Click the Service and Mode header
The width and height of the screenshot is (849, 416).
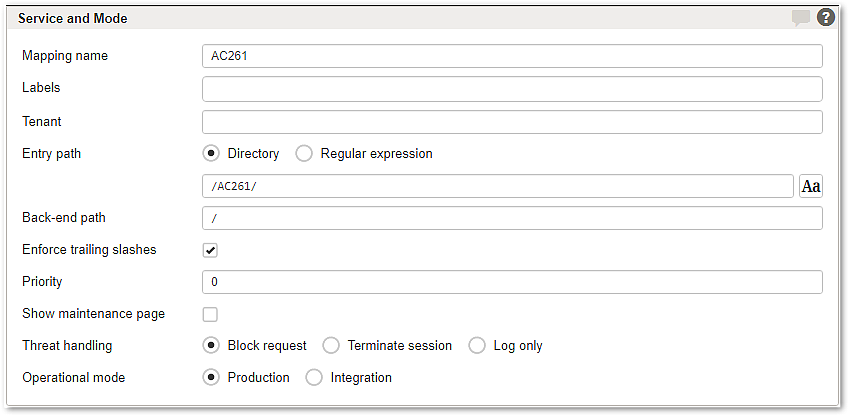coord(73,18)
